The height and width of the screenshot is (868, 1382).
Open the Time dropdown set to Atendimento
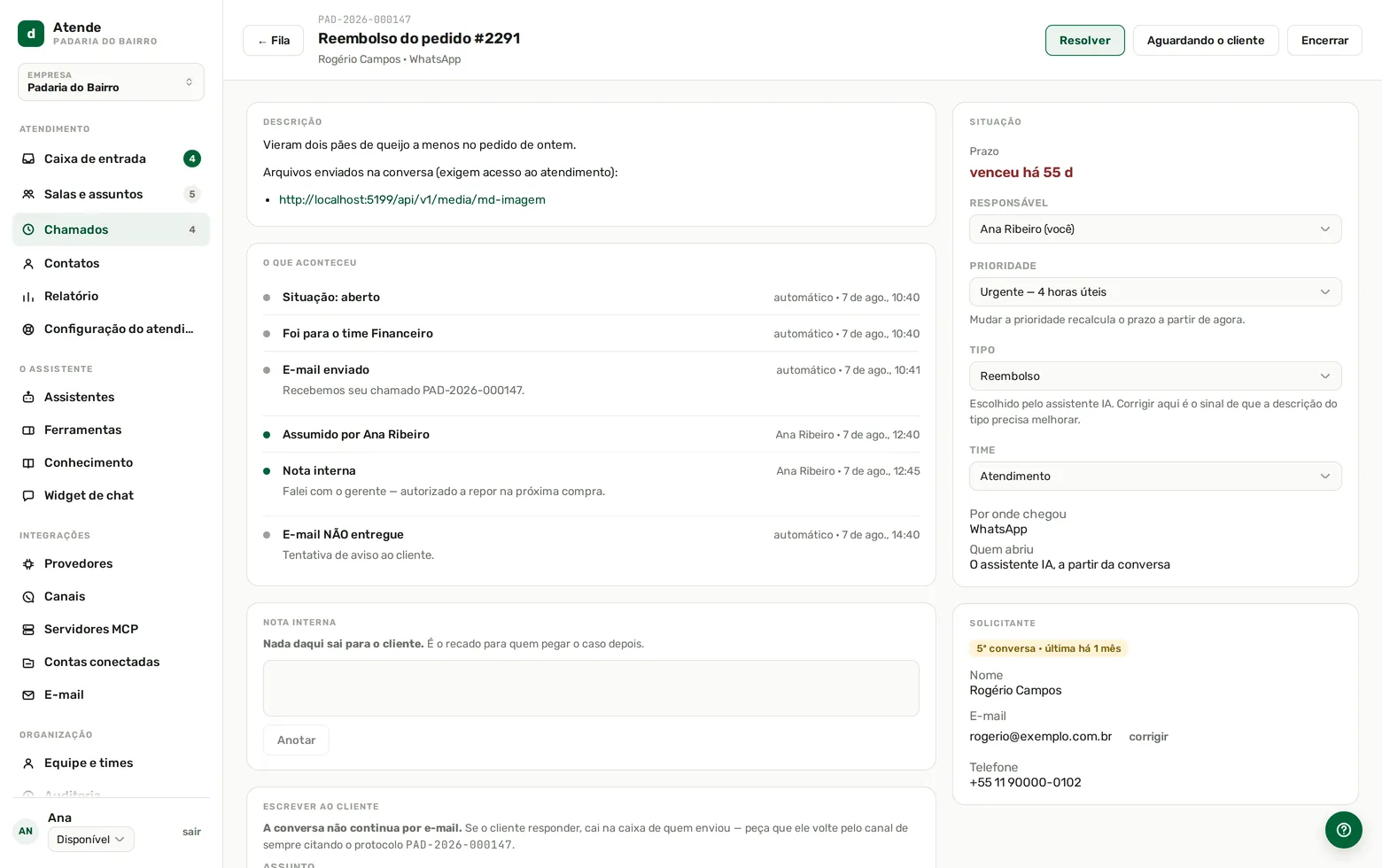(x=1155, y=476)
